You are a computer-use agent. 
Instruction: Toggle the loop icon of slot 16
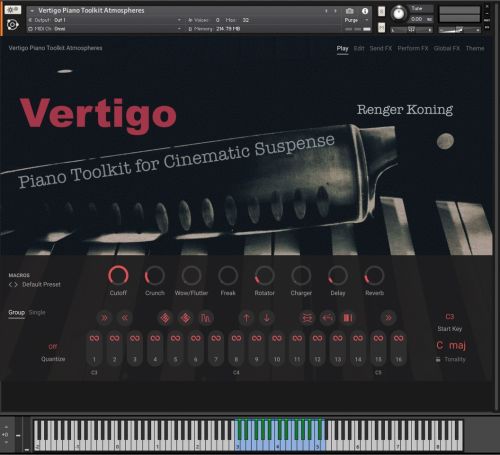[399, 339]
